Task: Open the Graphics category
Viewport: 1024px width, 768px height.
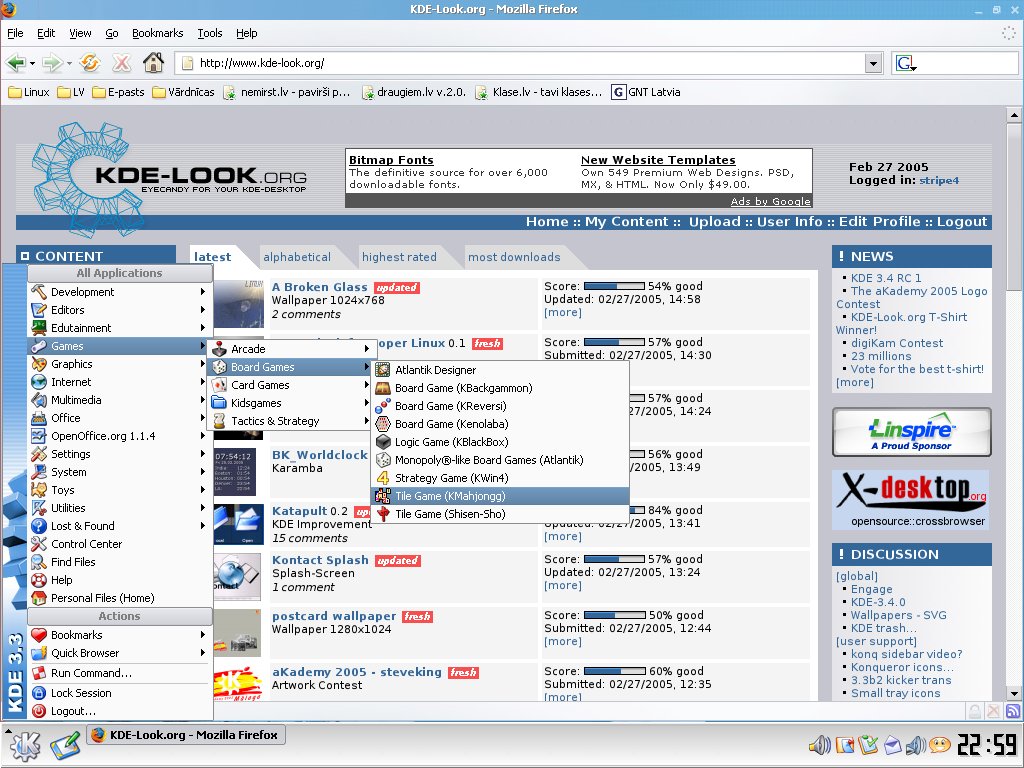Action: tap(121, 364)
